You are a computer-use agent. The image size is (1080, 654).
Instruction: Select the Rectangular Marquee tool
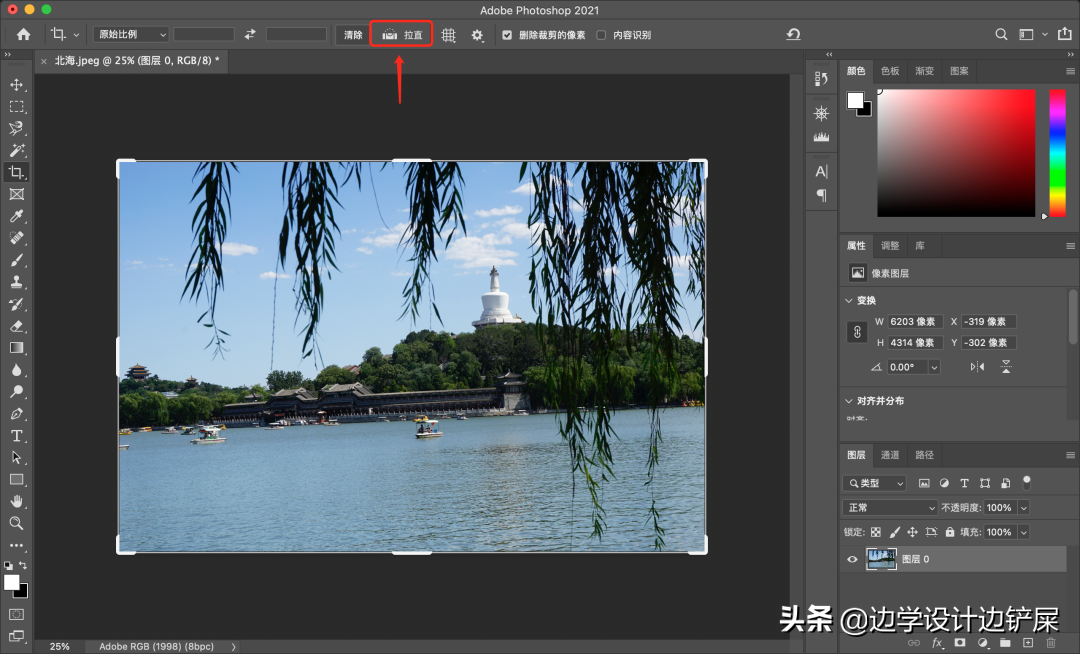pos(17,107)
